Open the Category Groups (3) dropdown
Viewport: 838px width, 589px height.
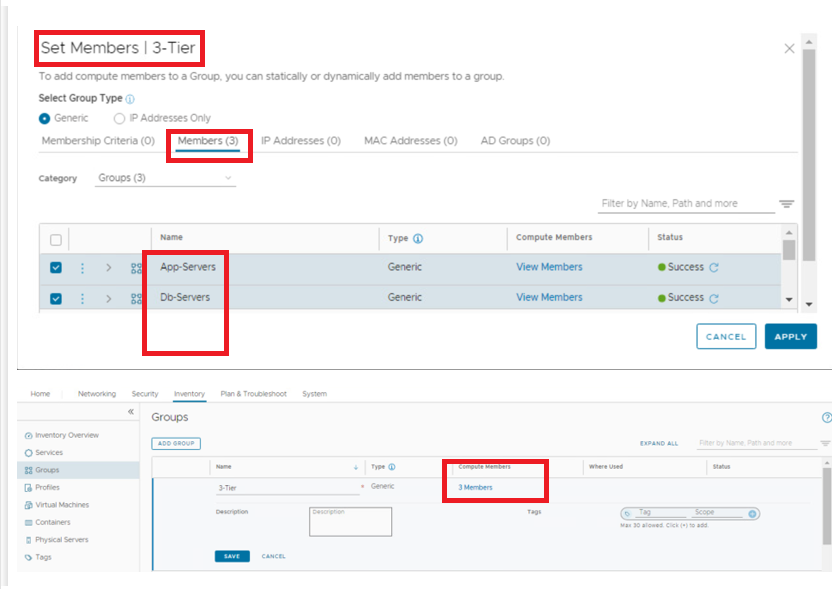165,178
